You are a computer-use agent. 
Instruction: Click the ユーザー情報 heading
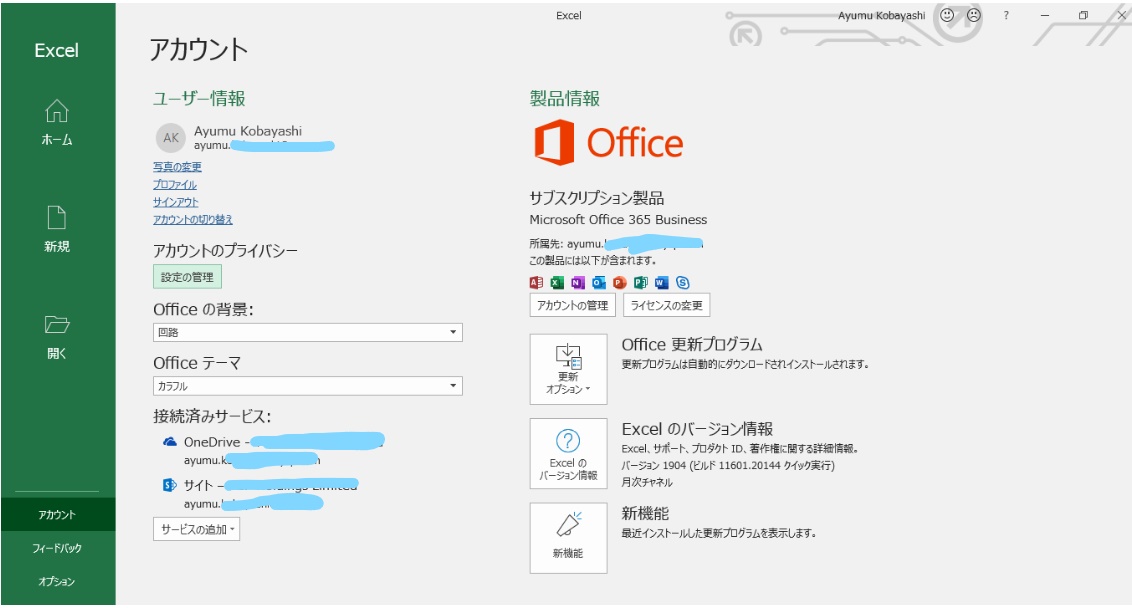[x=199, y=99]
